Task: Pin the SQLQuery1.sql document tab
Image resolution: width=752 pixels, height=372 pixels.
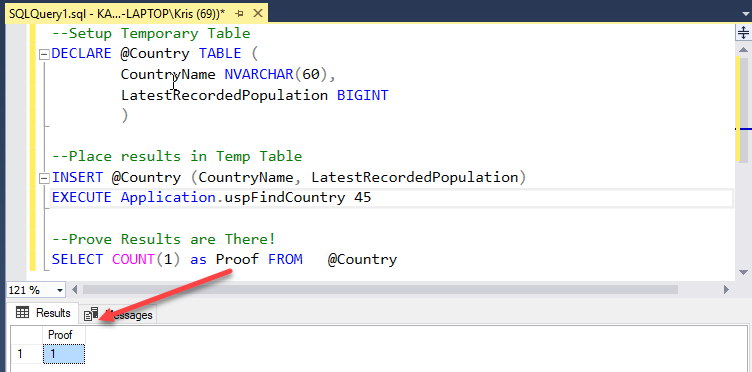Action: click(240, 13)
